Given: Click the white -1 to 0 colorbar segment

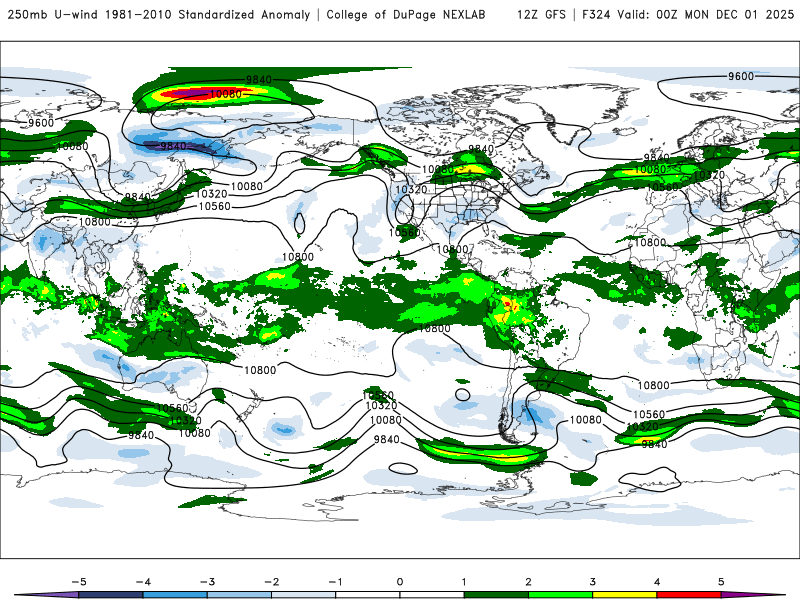Looking at the screenshot, I should [368, 595].
